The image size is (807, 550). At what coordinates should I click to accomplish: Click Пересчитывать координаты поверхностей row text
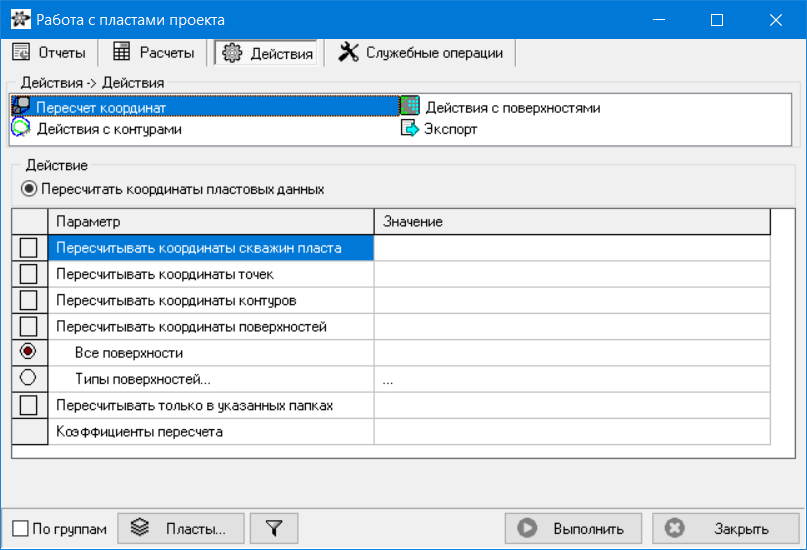click(x=191, y=327)
